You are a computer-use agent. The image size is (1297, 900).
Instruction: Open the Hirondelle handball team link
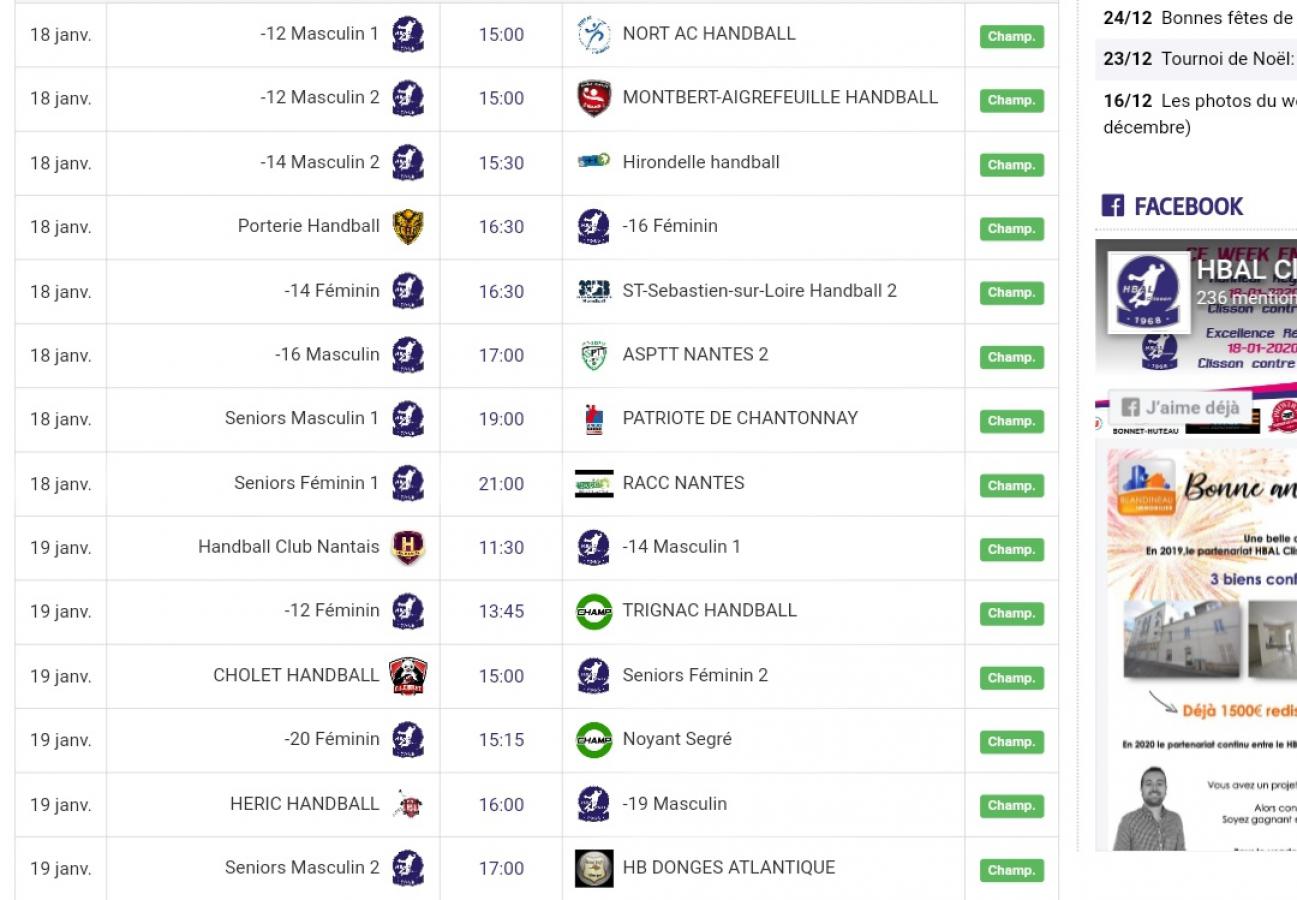pyautogui.click(x=701, y=162)
